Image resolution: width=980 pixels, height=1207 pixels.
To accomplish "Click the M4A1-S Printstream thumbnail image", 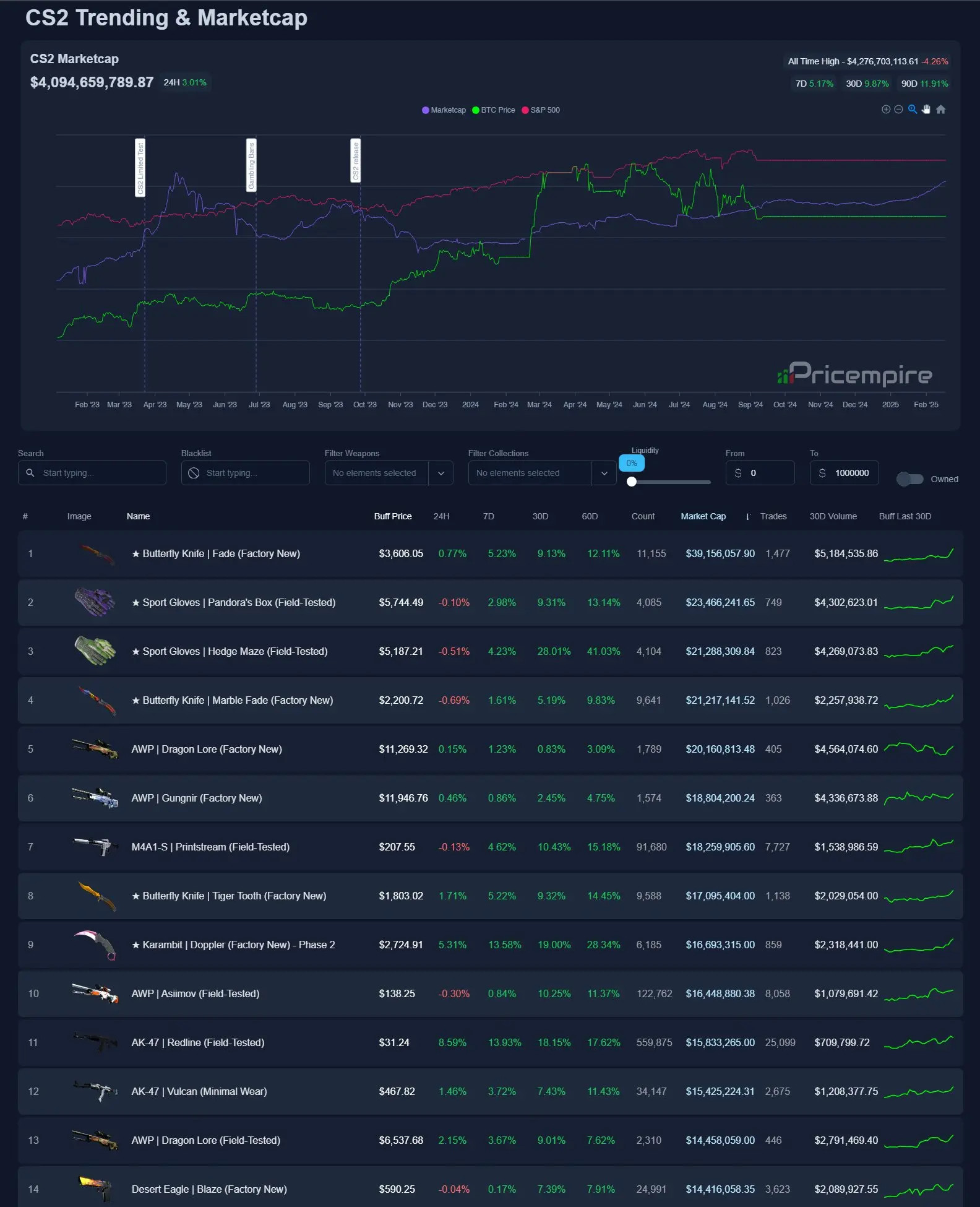I will click(x=95, y=846).
